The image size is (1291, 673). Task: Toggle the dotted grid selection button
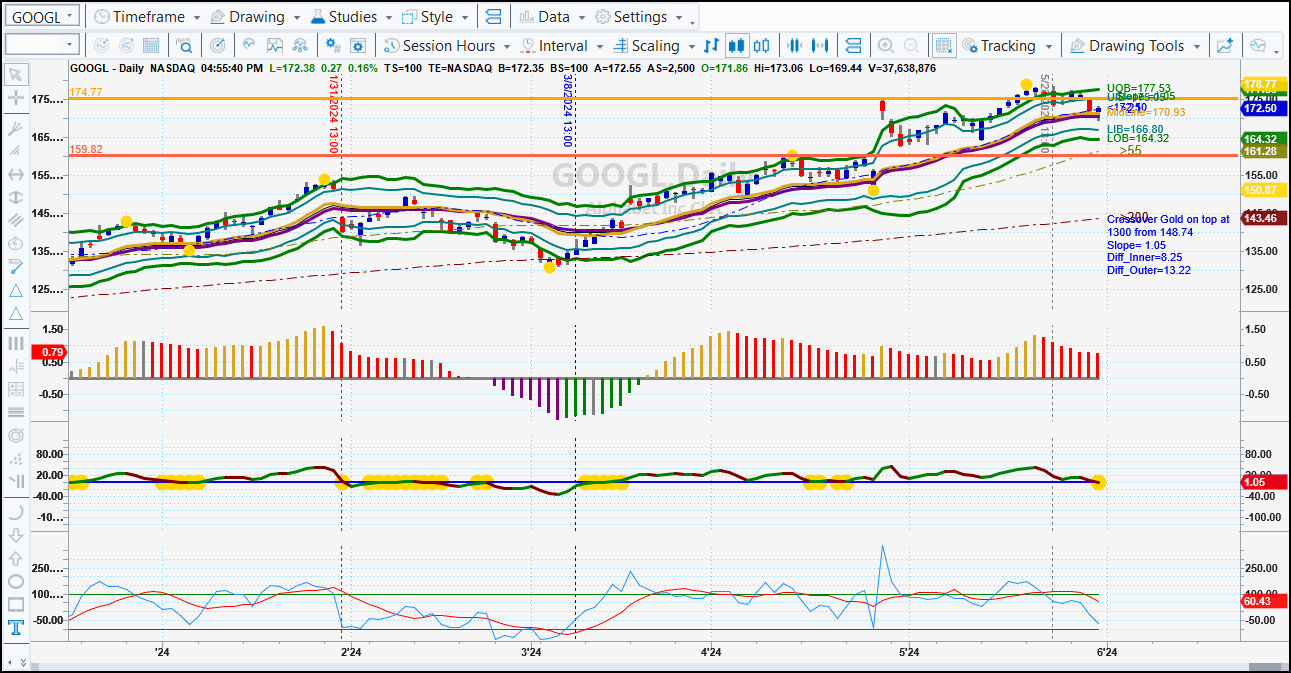[x=943, y=46]
